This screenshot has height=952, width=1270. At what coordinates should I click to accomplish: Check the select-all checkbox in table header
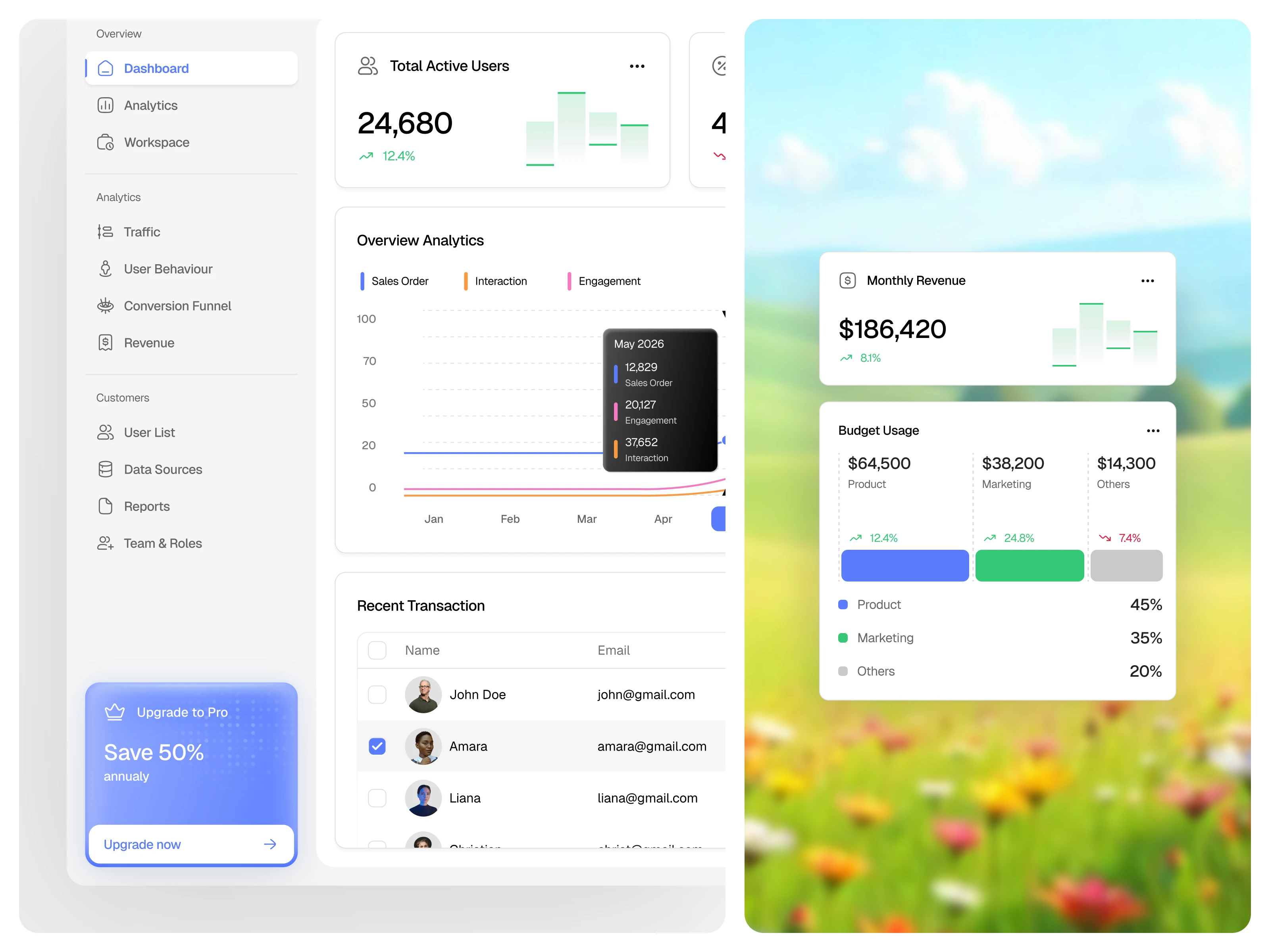(x=377, y=650)
